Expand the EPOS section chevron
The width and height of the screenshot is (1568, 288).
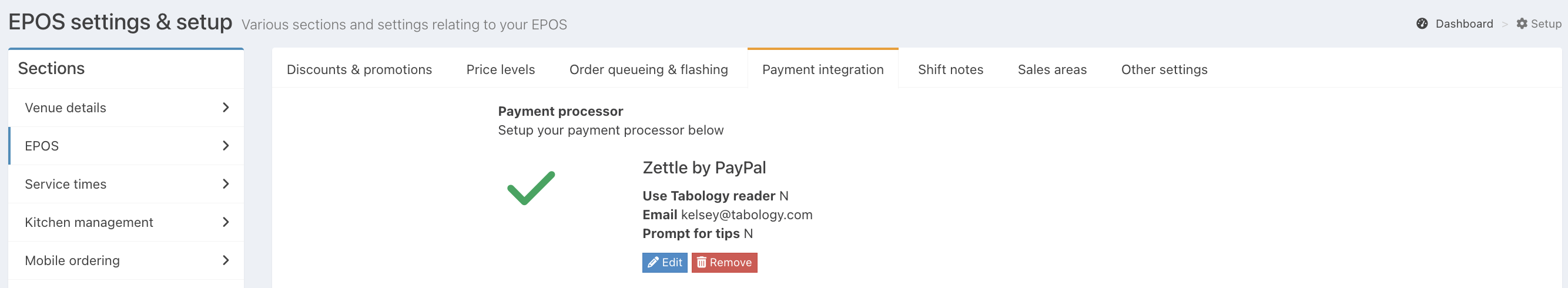(226, 146)
